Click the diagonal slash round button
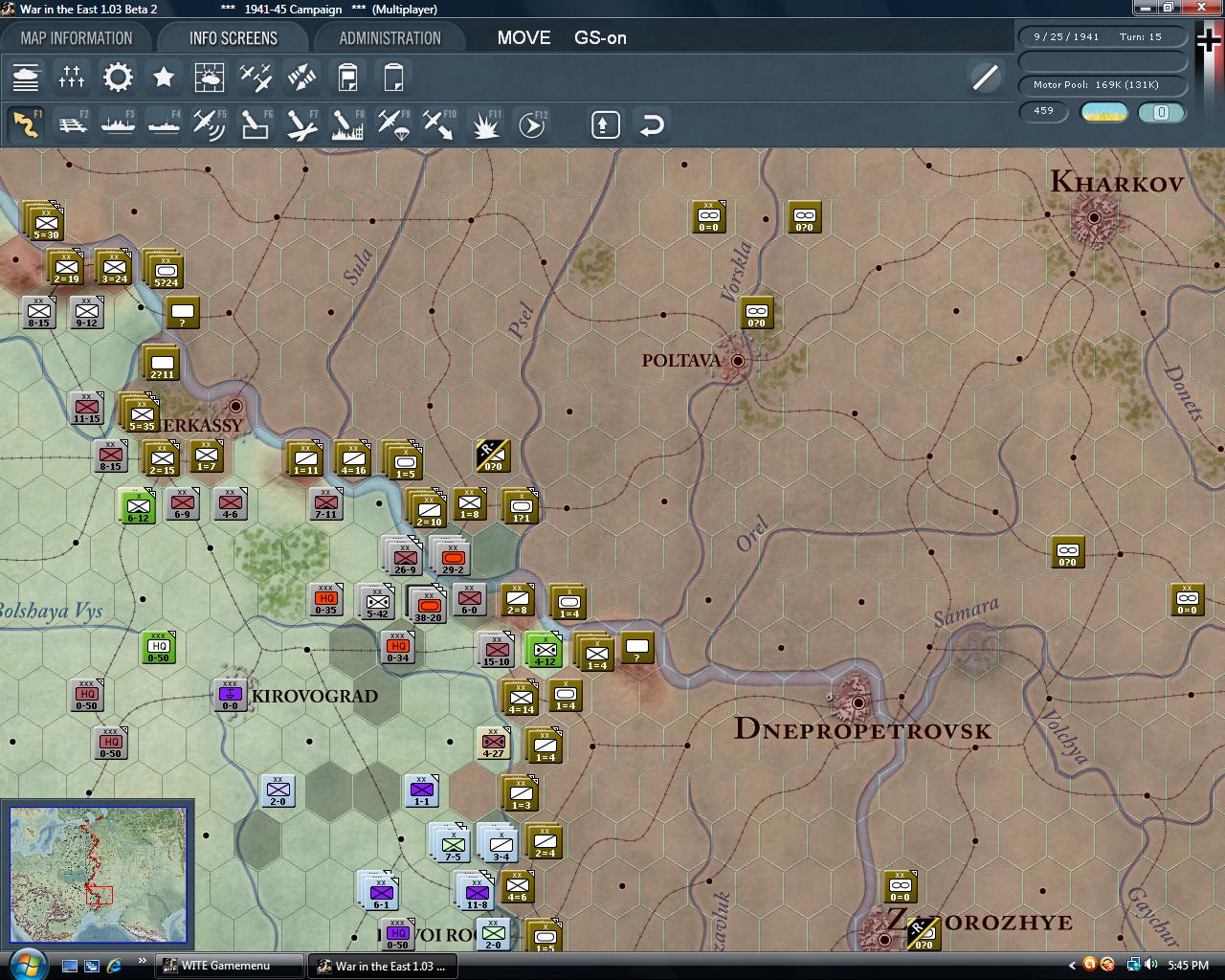 pyautogui.click(x=985, y=77)
